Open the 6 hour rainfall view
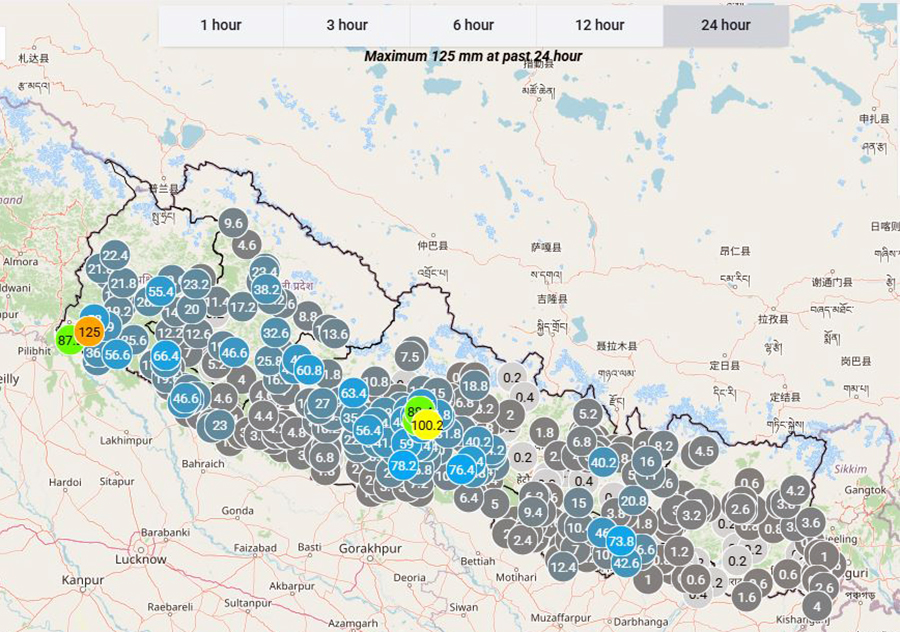 (473, 25)
